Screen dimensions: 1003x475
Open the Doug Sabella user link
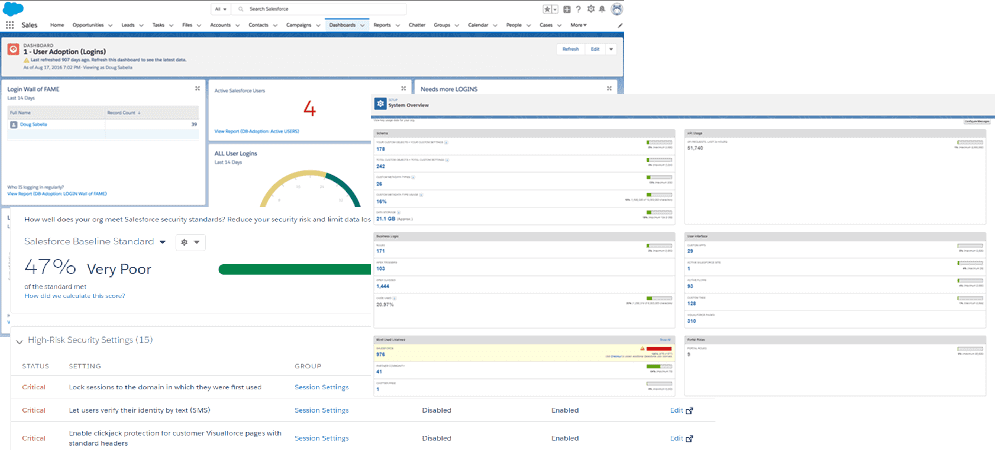pos(33,125)
